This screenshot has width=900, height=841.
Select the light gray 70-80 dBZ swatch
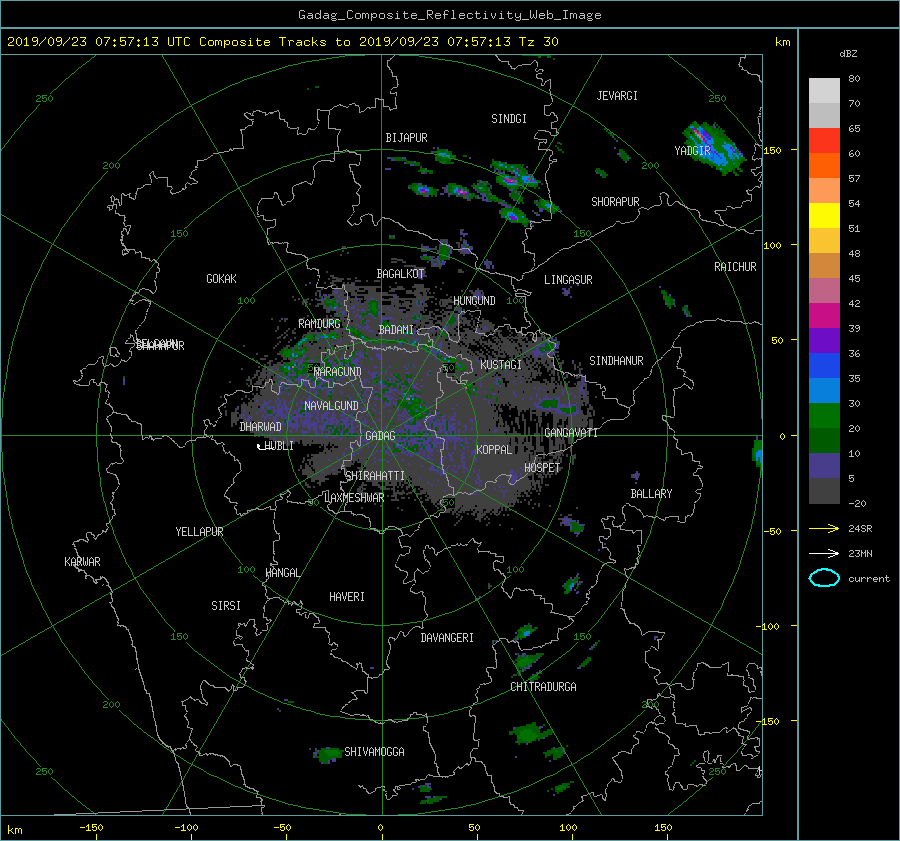click(824, 91)
